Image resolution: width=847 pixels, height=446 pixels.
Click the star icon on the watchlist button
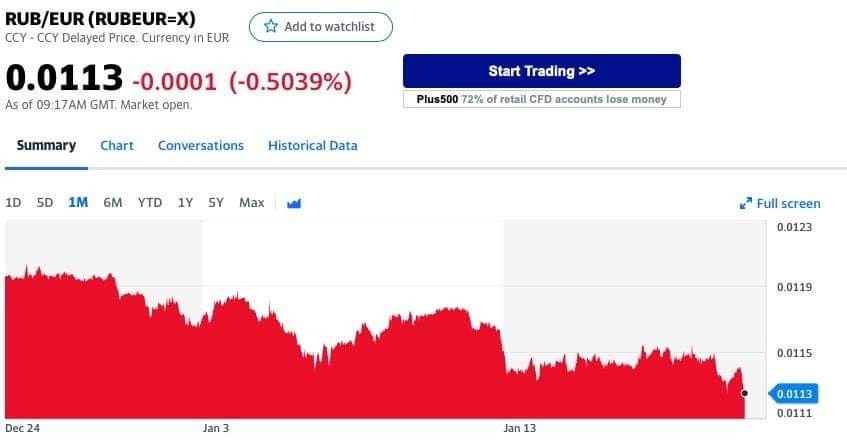(270, 27)
